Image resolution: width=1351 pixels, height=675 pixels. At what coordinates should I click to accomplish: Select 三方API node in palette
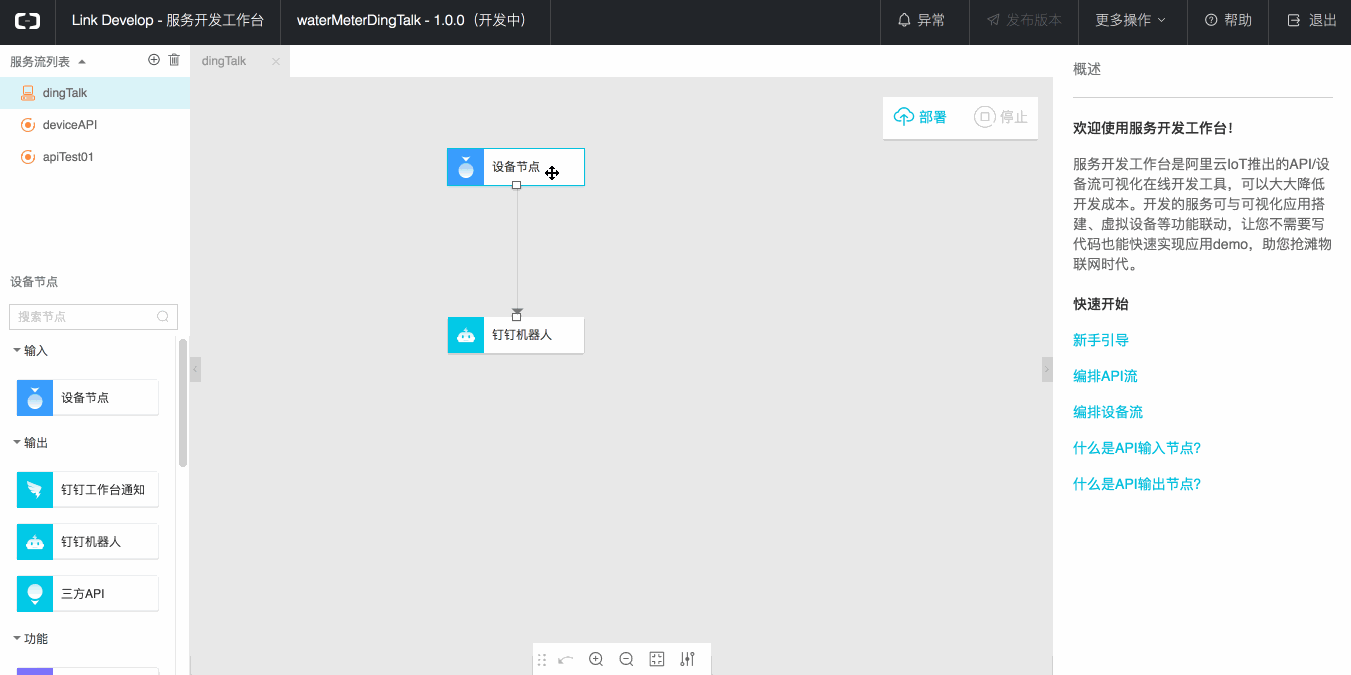(x=88, y=593)
